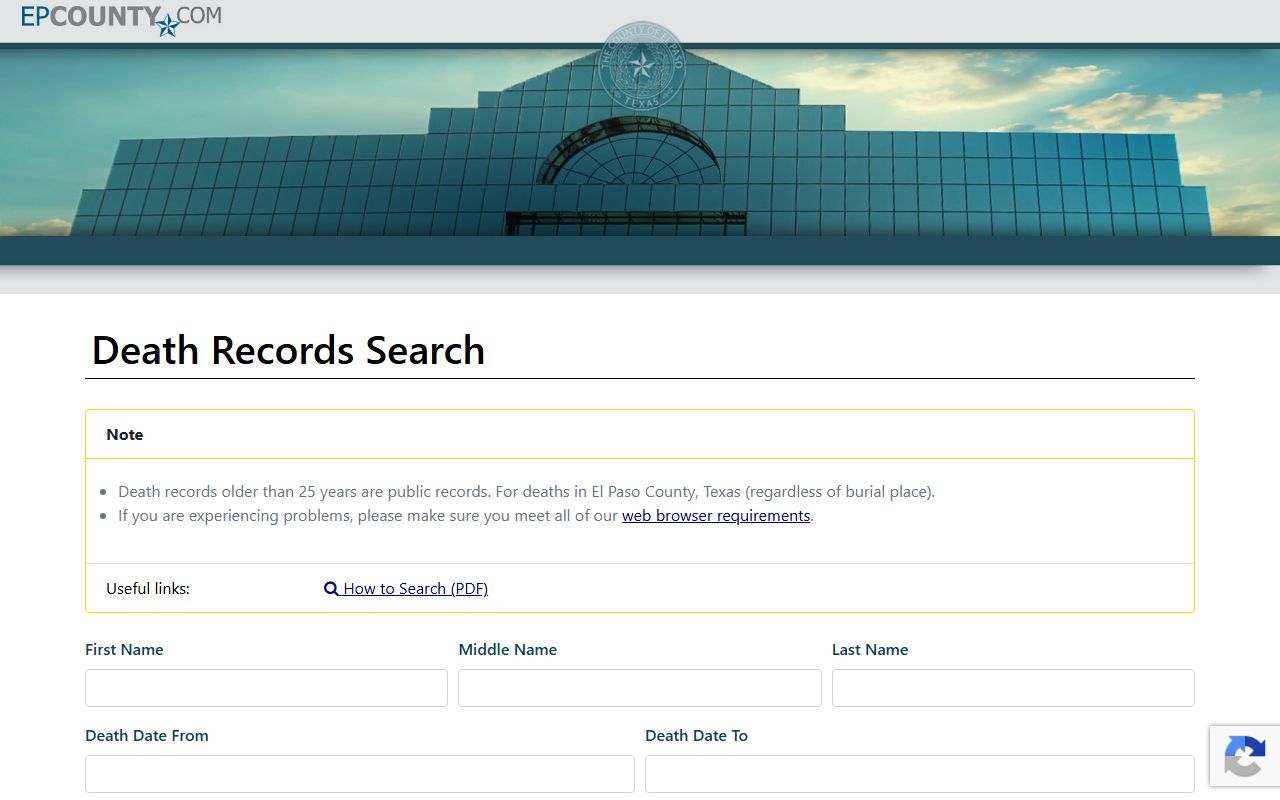Image resolution: width=1280 pixels, height=800 pixels.
Task: Click the Death Date To field
Action: point(920,774)
